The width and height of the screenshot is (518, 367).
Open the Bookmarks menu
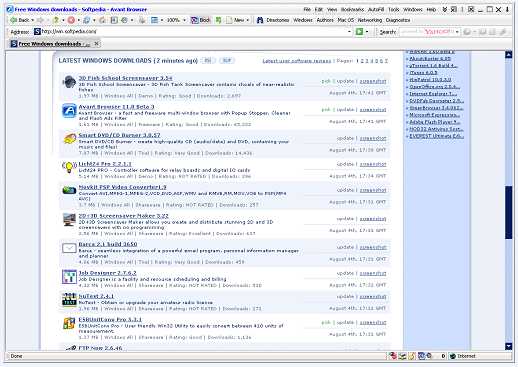(x=352, y=10)
